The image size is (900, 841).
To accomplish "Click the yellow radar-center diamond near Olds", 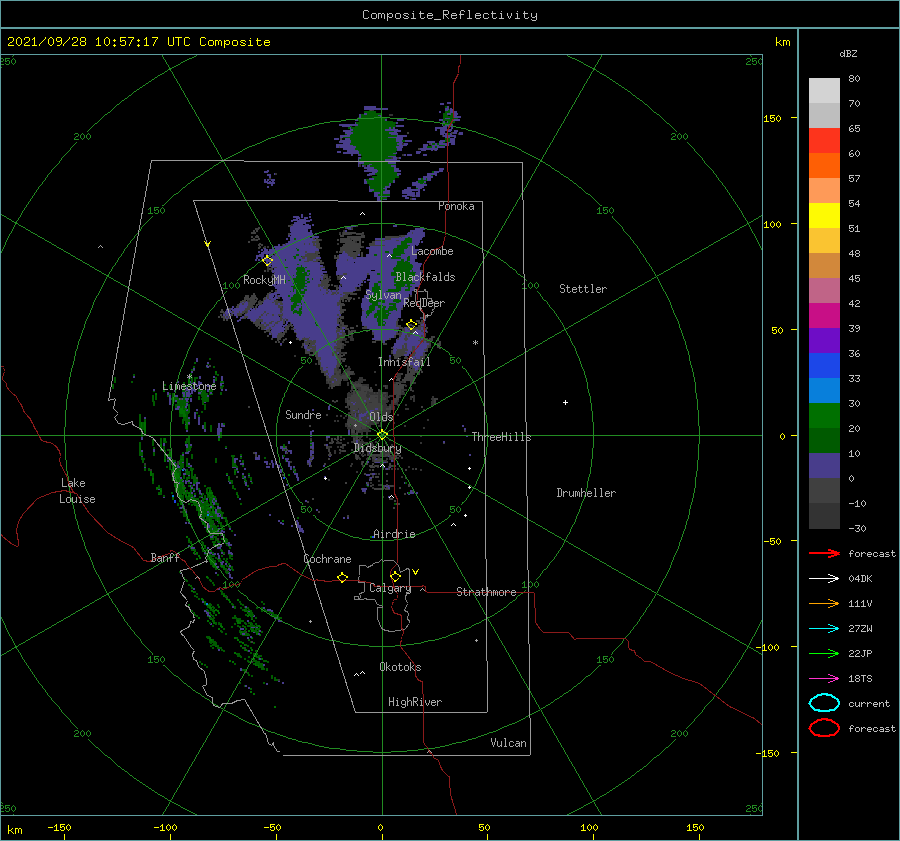I will (x=382, y=435).
